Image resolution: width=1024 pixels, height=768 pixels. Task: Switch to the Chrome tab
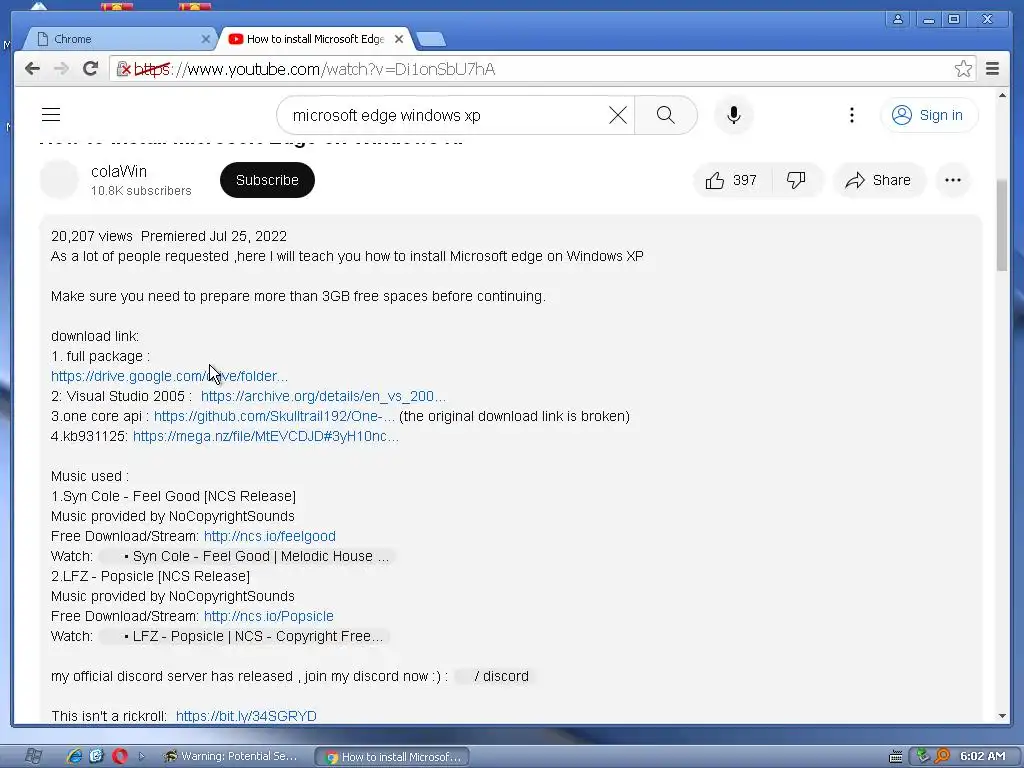tap(121, 39)
